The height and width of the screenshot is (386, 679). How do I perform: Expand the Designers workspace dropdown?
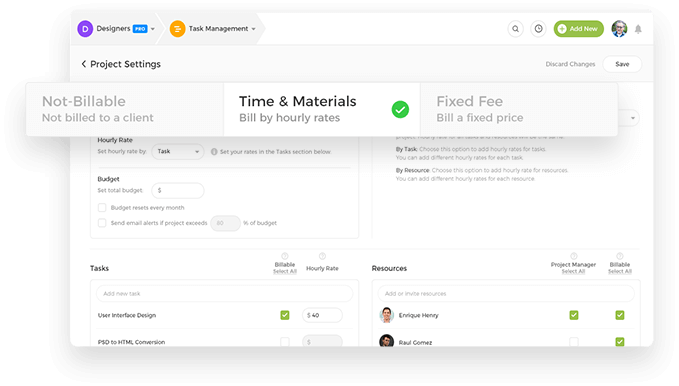[x=152, y=29]
